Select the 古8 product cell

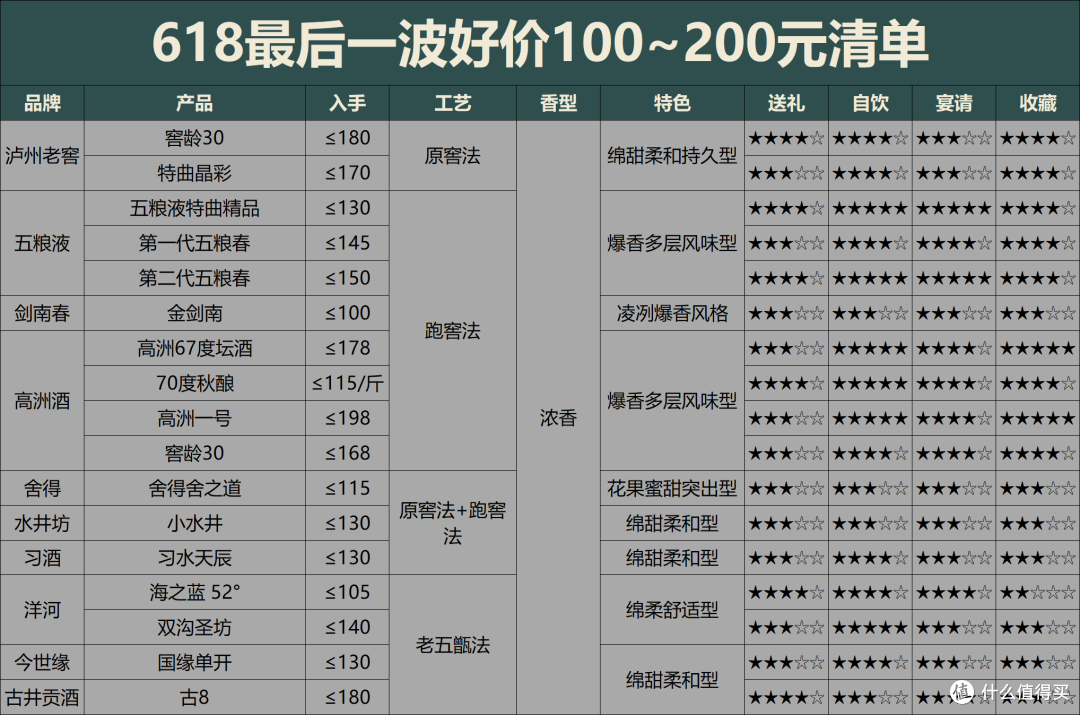[195, 698]
